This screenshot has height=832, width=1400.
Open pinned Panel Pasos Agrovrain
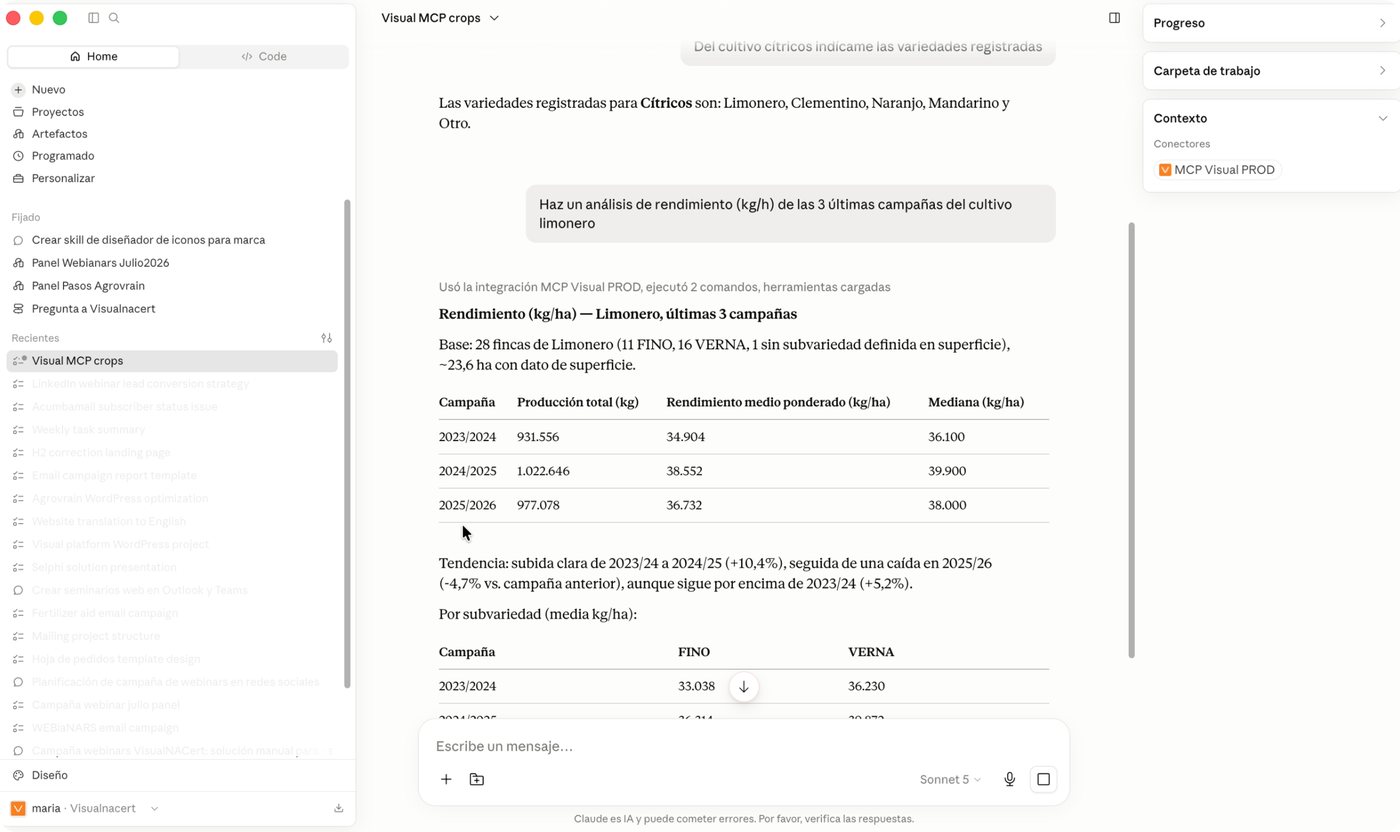click(x=88, y=286)
